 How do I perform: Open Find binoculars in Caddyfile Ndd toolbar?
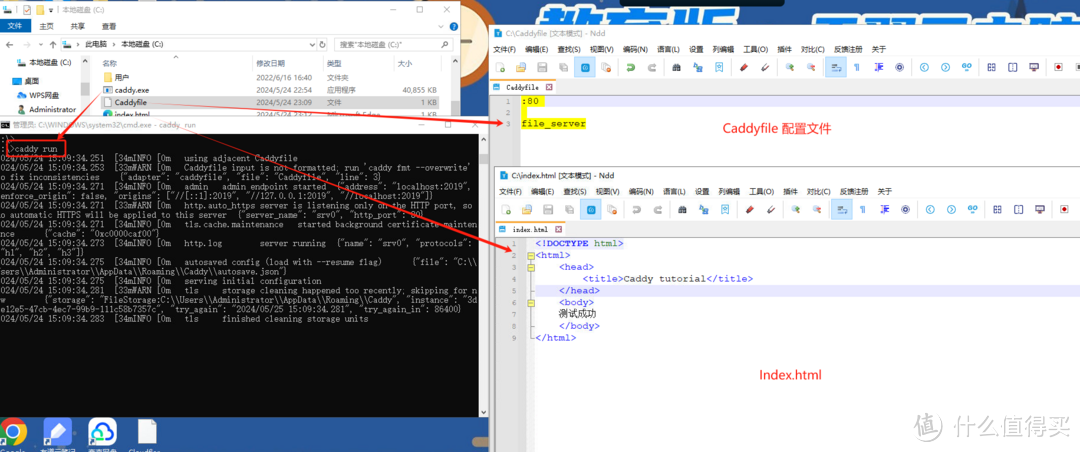(x=676, y=68)
